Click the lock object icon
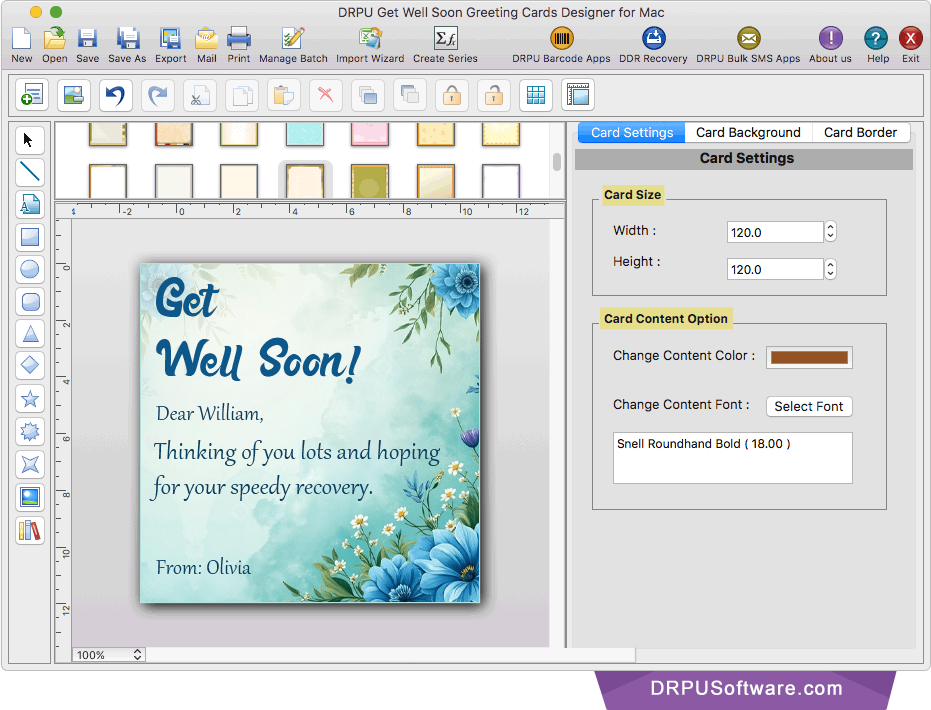 [x=452, y=95]
